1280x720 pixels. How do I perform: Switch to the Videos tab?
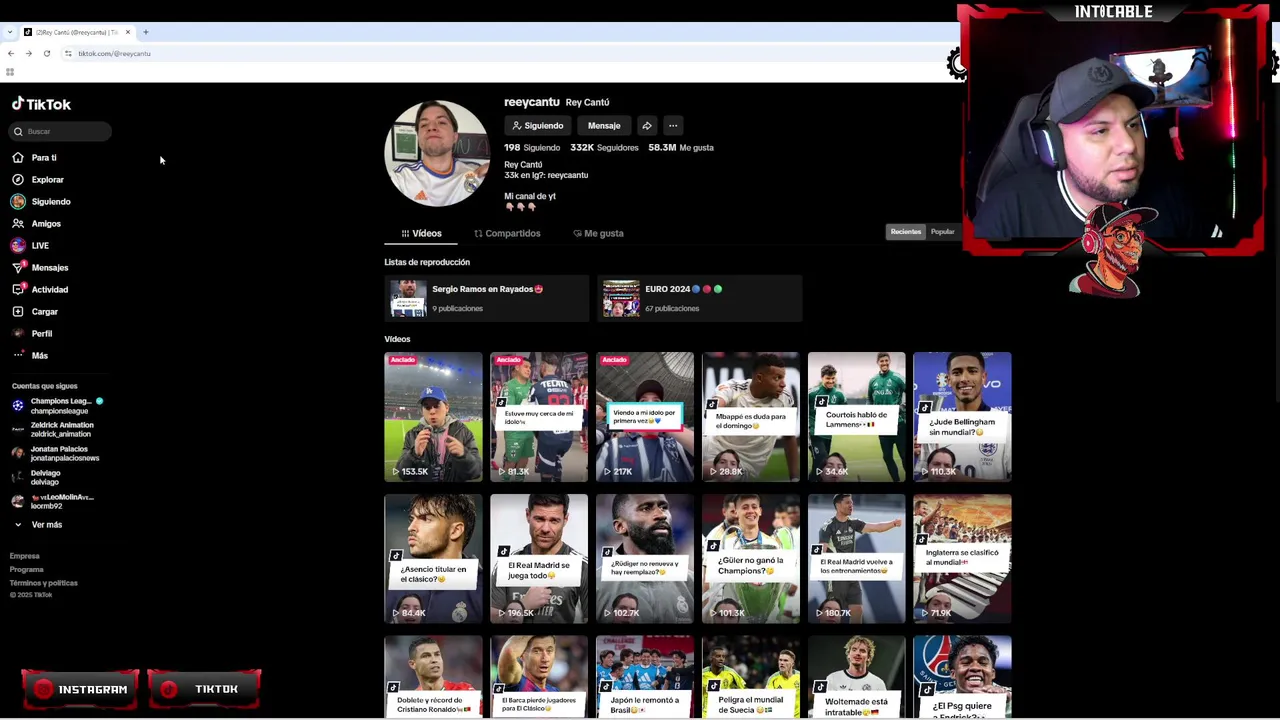pos(421,233)
